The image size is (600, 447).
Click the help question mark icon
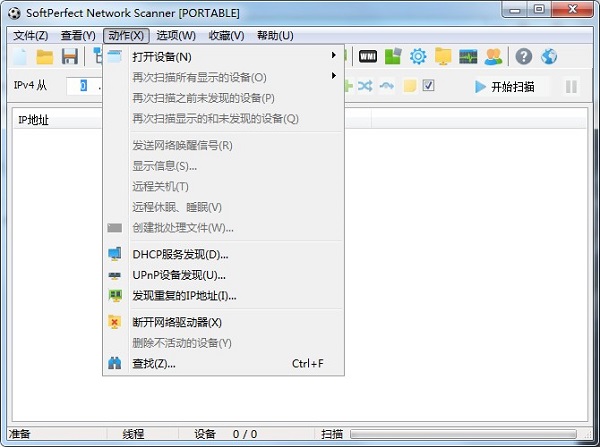tap(524, 57)
